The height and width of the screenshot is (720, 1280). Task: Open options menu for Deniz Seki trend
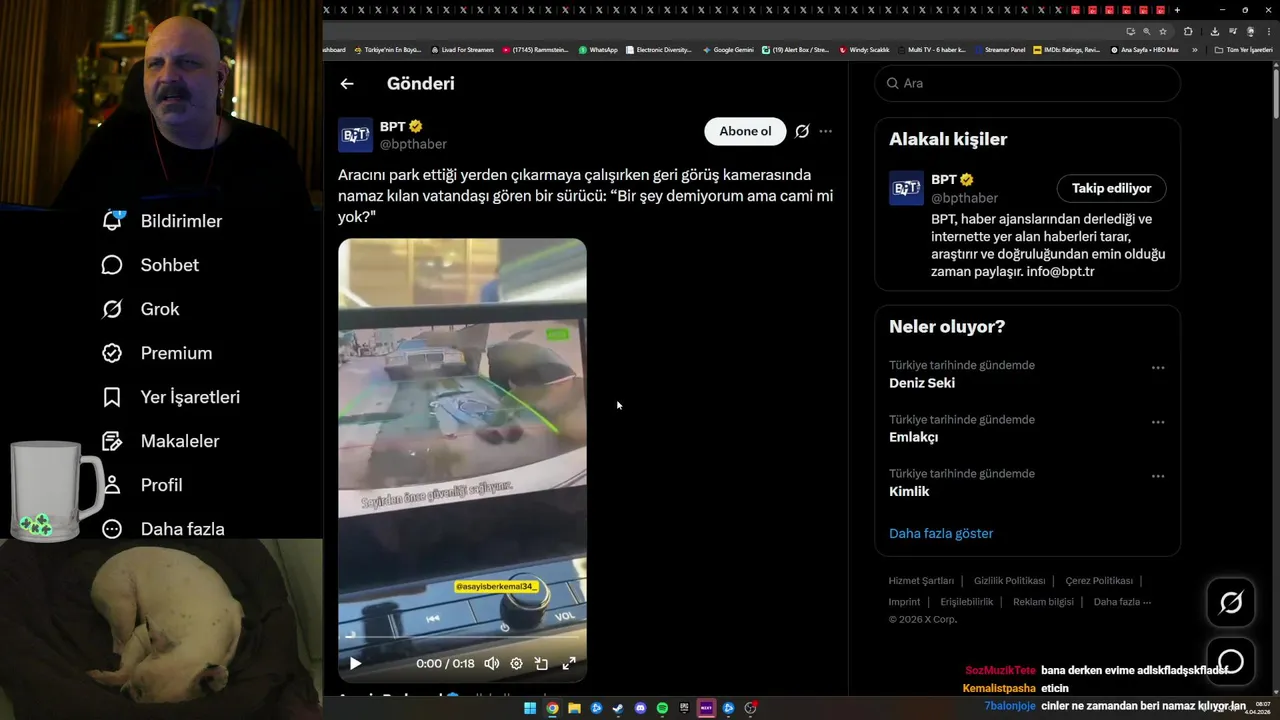pos(1158,368)
